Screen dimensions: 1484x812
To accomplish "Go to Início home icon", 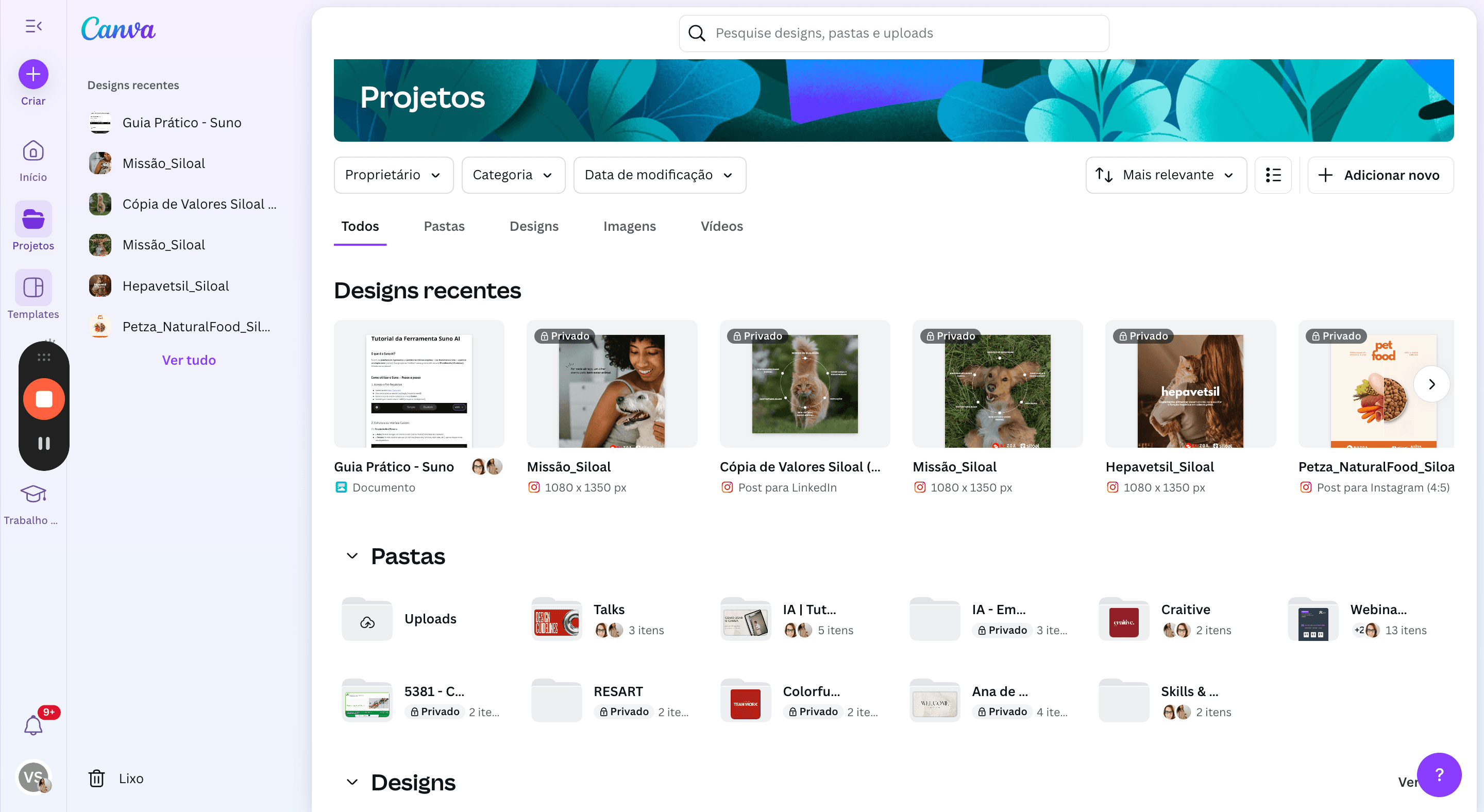I will pos(33,151).
